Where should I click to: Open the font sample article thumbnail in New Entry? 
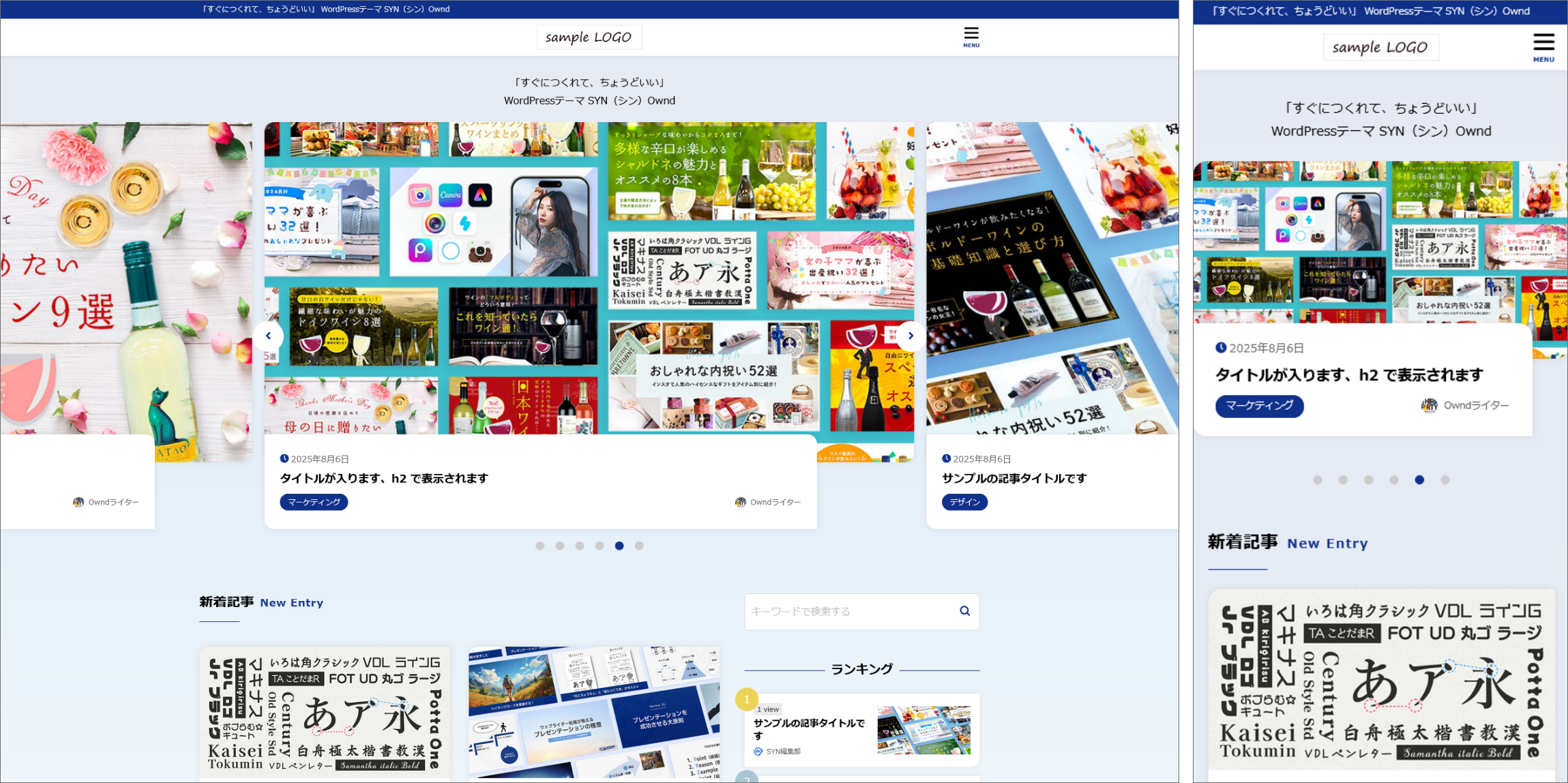(x=325, y=713)
